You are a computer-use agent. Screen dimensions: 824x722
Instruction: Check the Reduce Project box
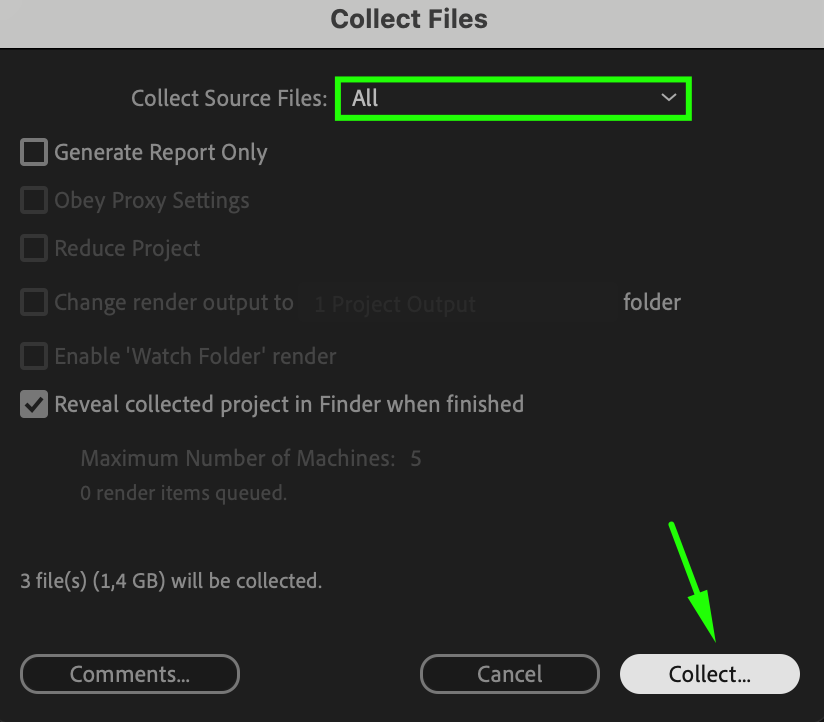coord(35,249)
